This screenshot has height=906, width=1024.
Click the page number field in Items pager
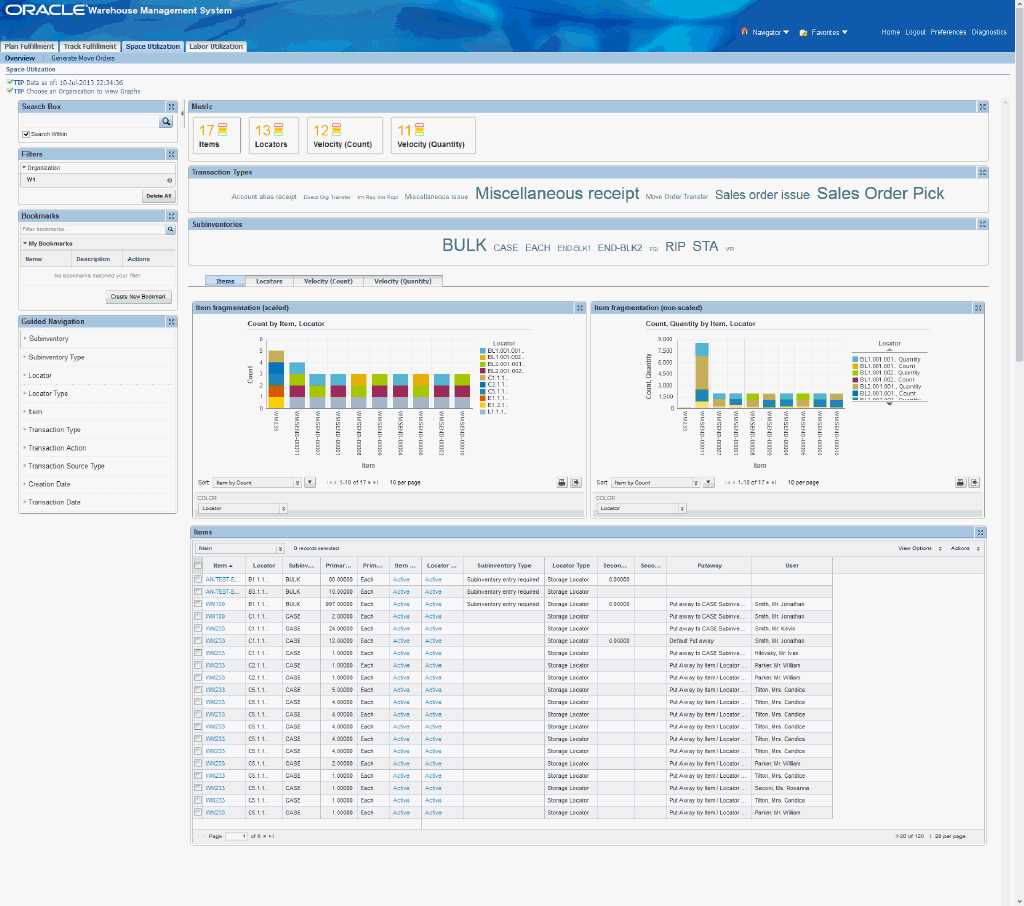coord(236,836)
